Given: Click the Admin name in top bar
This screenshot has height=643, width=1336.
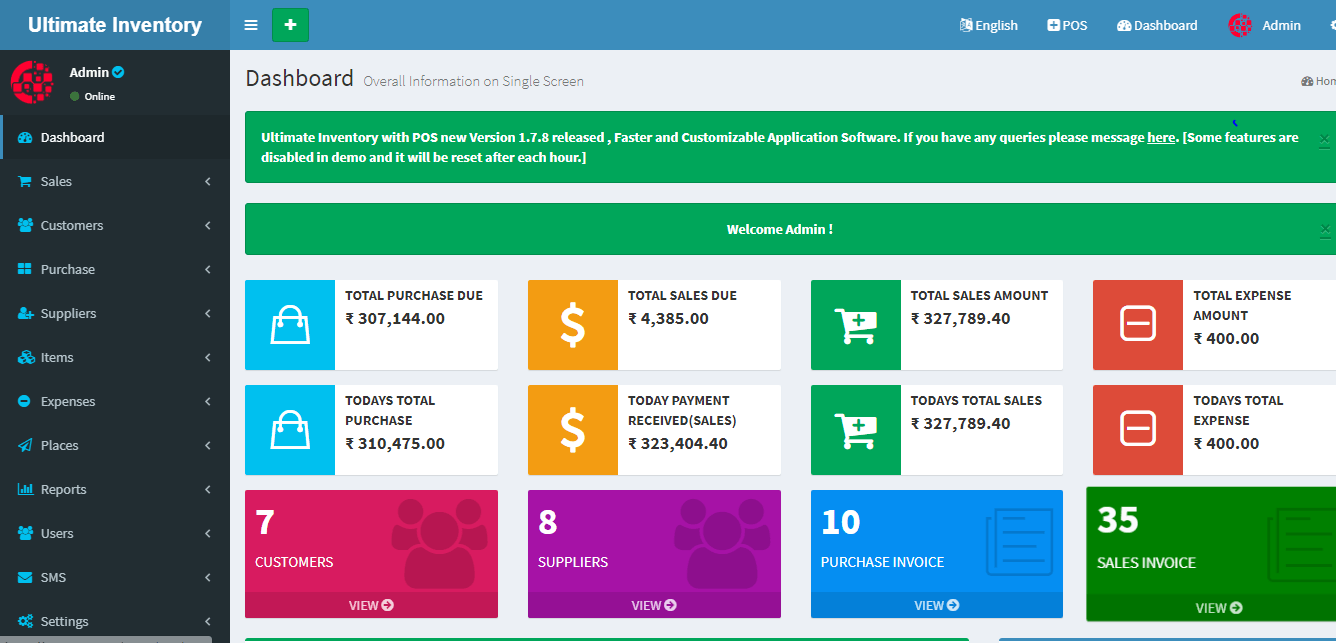Looking at the screenshot, I should tap(1282, 25).
